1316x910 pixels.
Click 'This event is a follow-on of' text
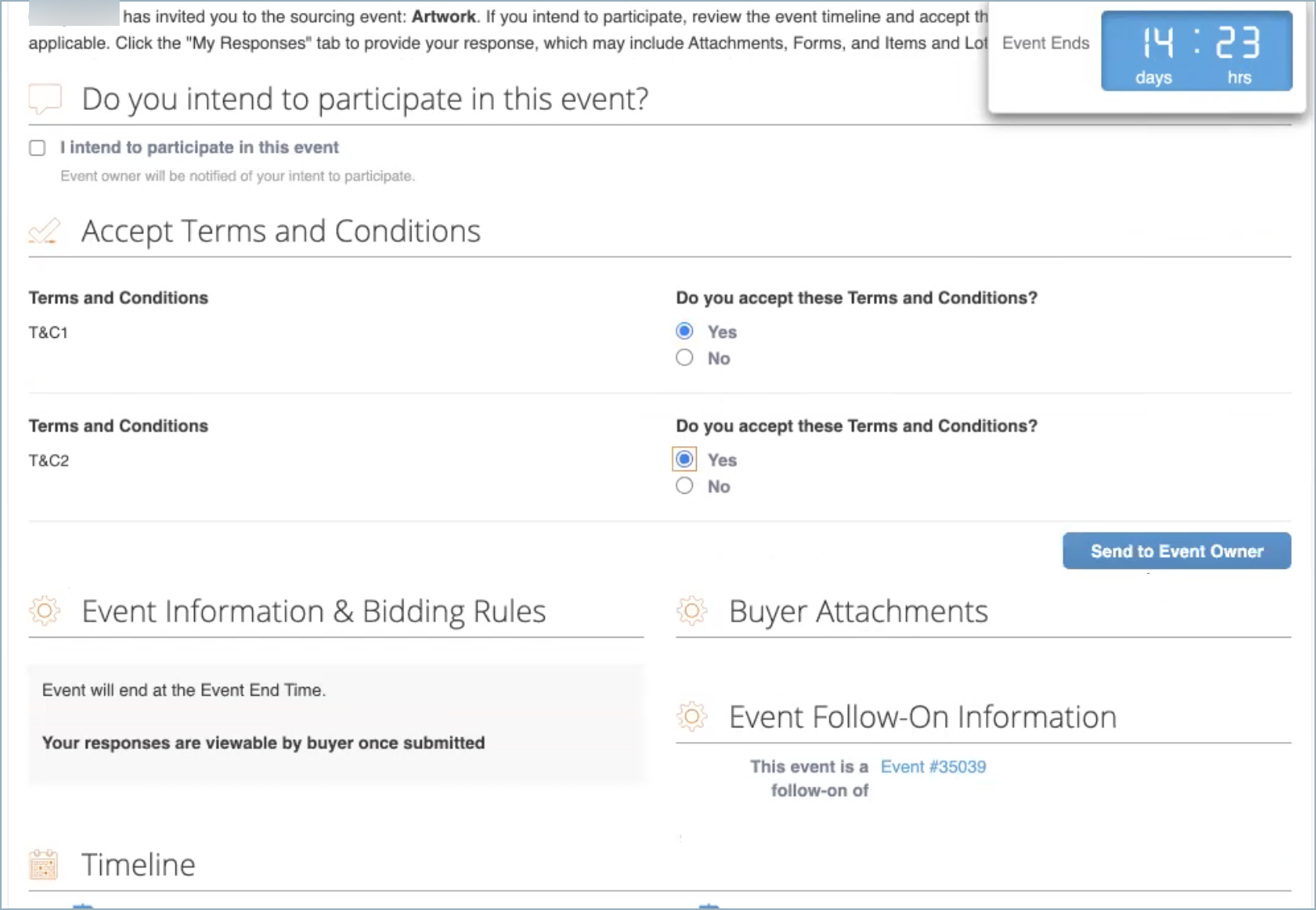click(810, 778)
